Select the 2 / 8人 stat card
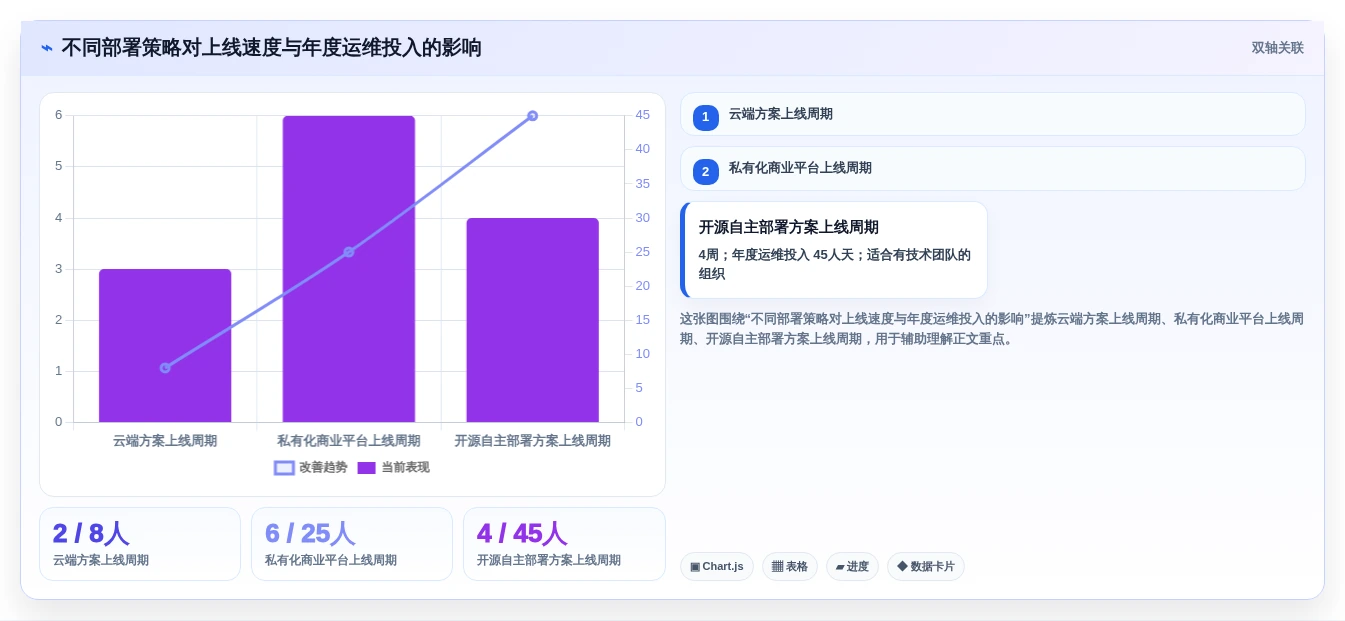The width and height of the screenshot is (1345, 621). click(x=140, y=544)
